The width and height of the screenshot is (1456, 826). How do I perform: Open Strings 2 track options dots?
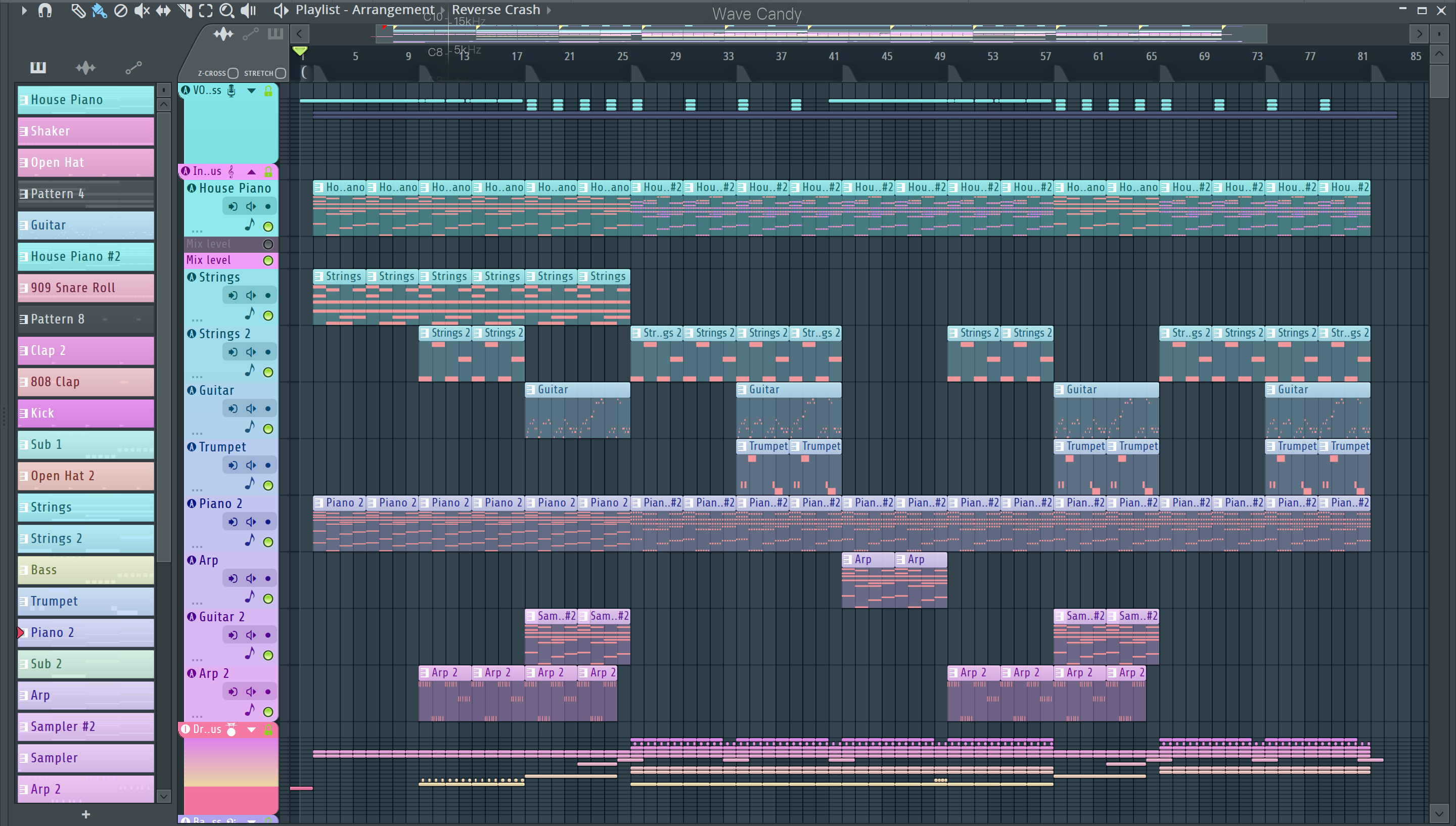tap(197, 377)
